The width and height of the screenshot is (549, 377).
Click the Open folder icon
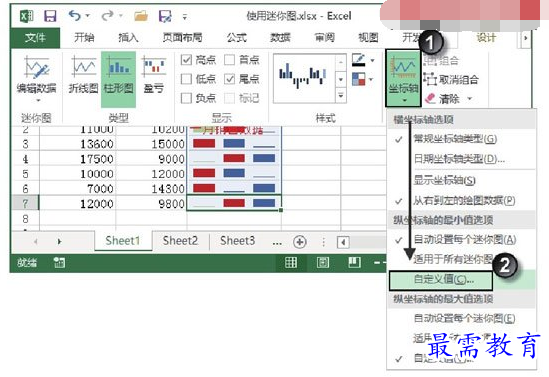(x=140, y=16)
